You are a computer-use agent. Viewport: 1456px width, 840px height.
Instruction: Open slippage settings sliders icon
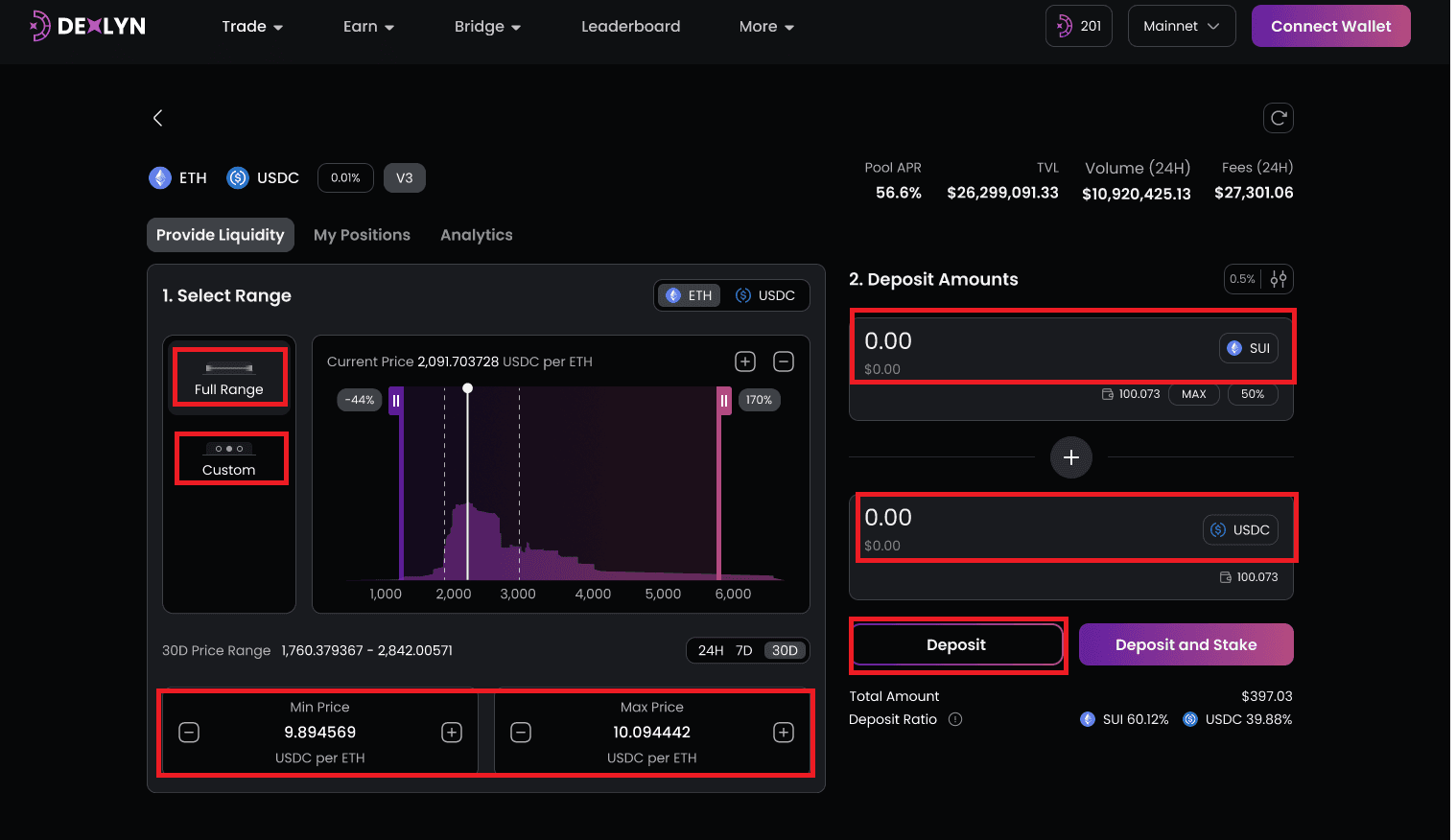click(x=1279, y=279)
